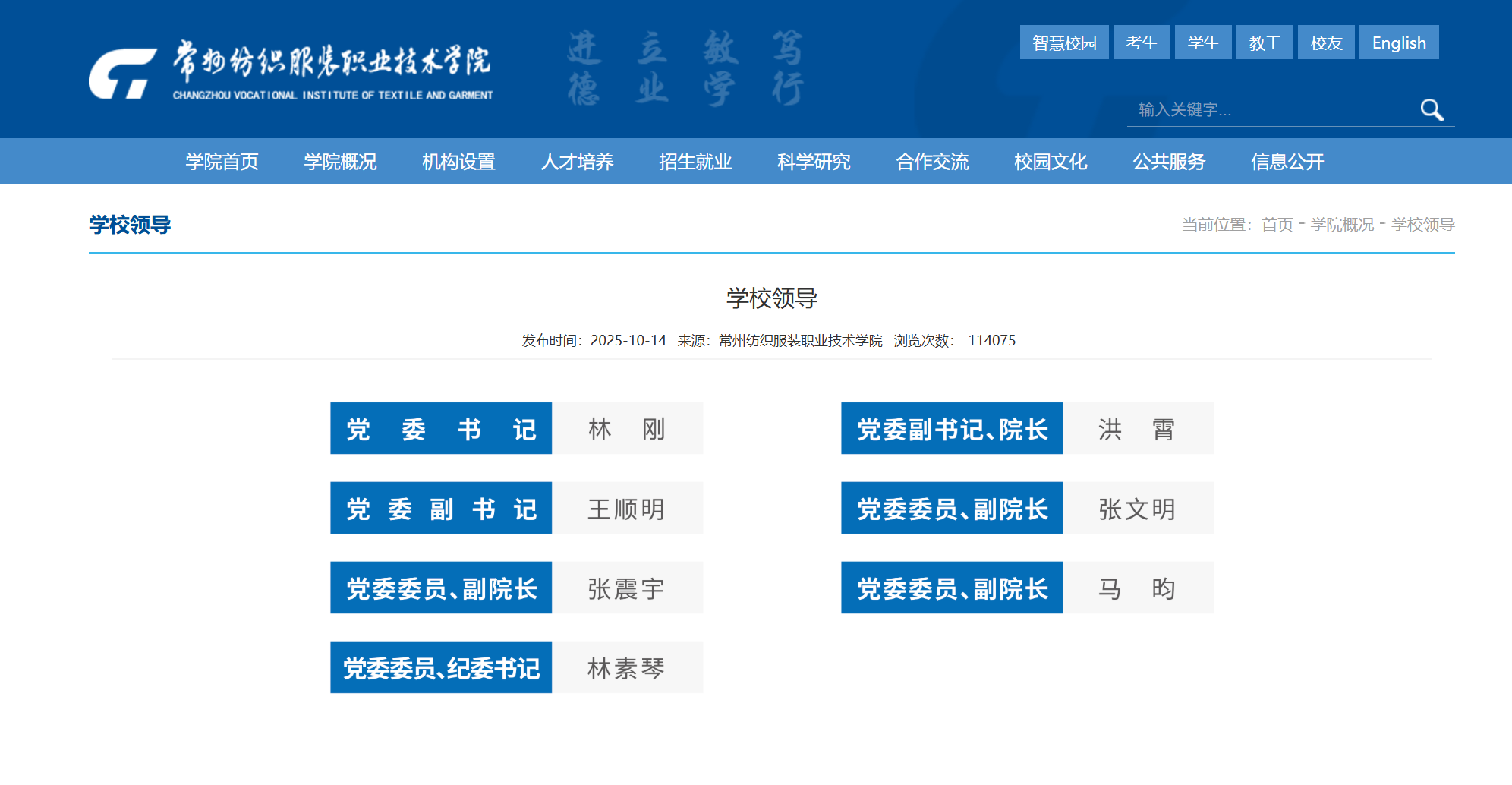1512x785 pixels.
Task: Open the 考生 portal link
Action: pyautogui.click(x=1142, y=43)
